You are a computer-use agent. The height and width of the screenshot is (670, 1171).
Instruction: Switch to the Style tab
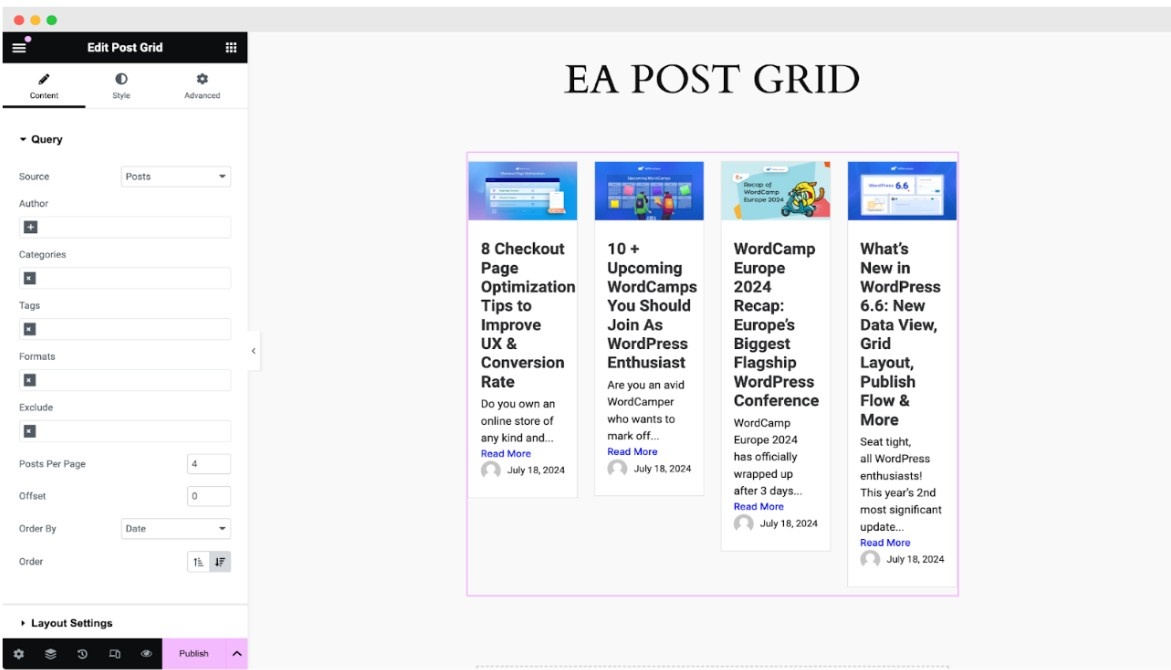[121, 86]
